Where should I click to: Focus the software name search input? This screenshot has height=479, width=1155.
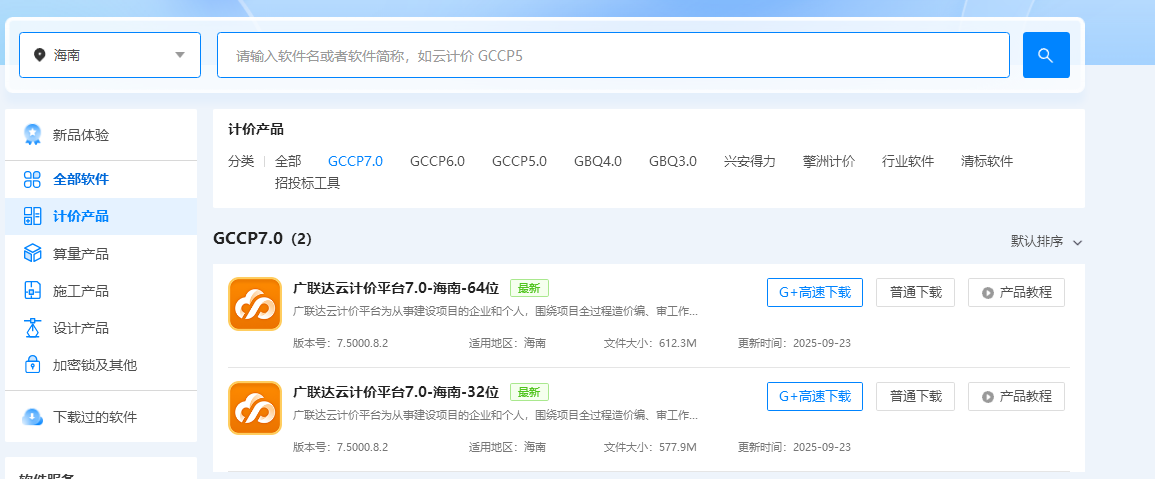(613, 55)
